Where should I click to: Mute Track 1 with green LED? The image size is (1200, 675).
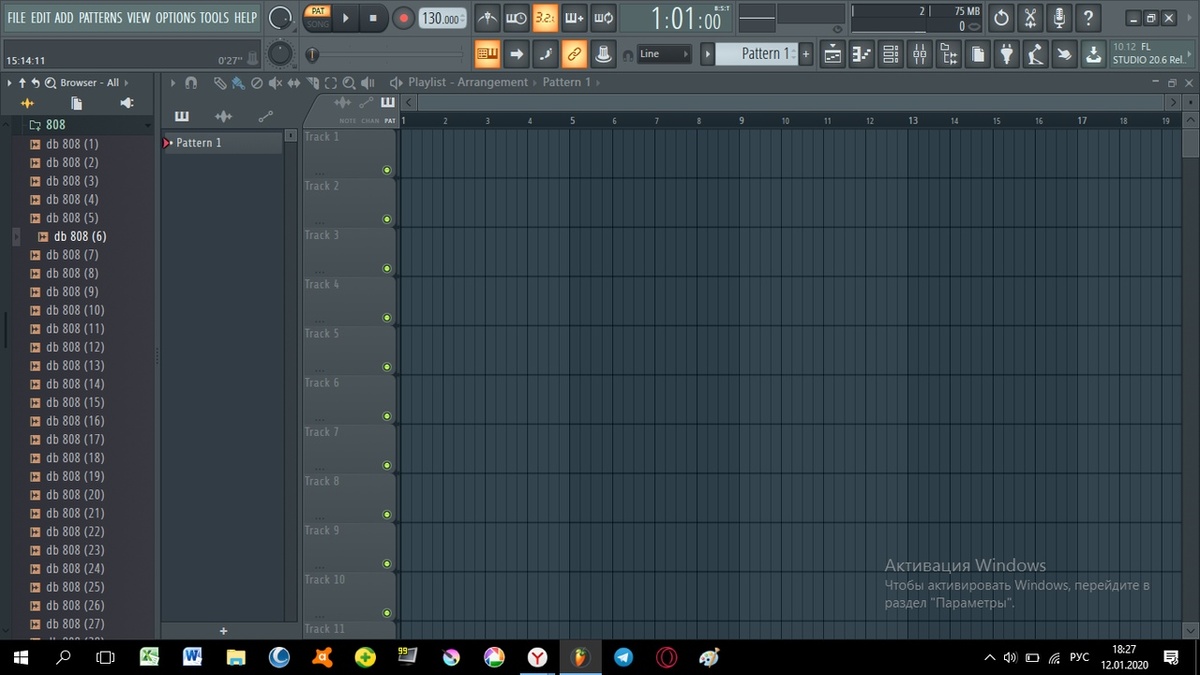(x=387, y=170)
